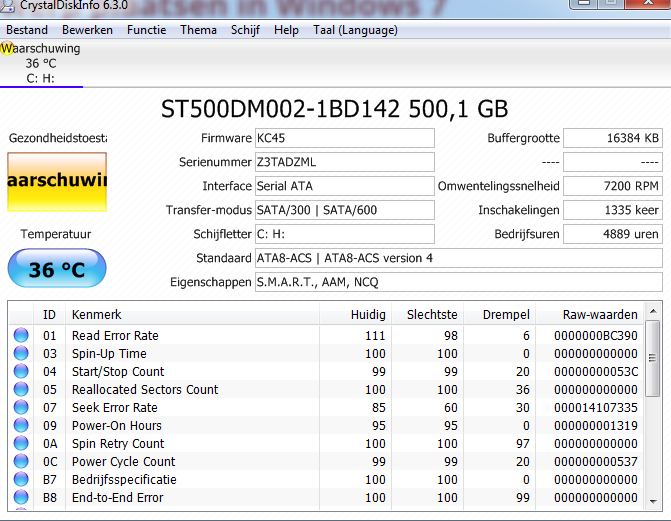Image resolution: width=671 pixels, height=521 pixels.
Task: Click the Transfer-modus field SATA/300 | SATA/600
Action: coord(345,210)
